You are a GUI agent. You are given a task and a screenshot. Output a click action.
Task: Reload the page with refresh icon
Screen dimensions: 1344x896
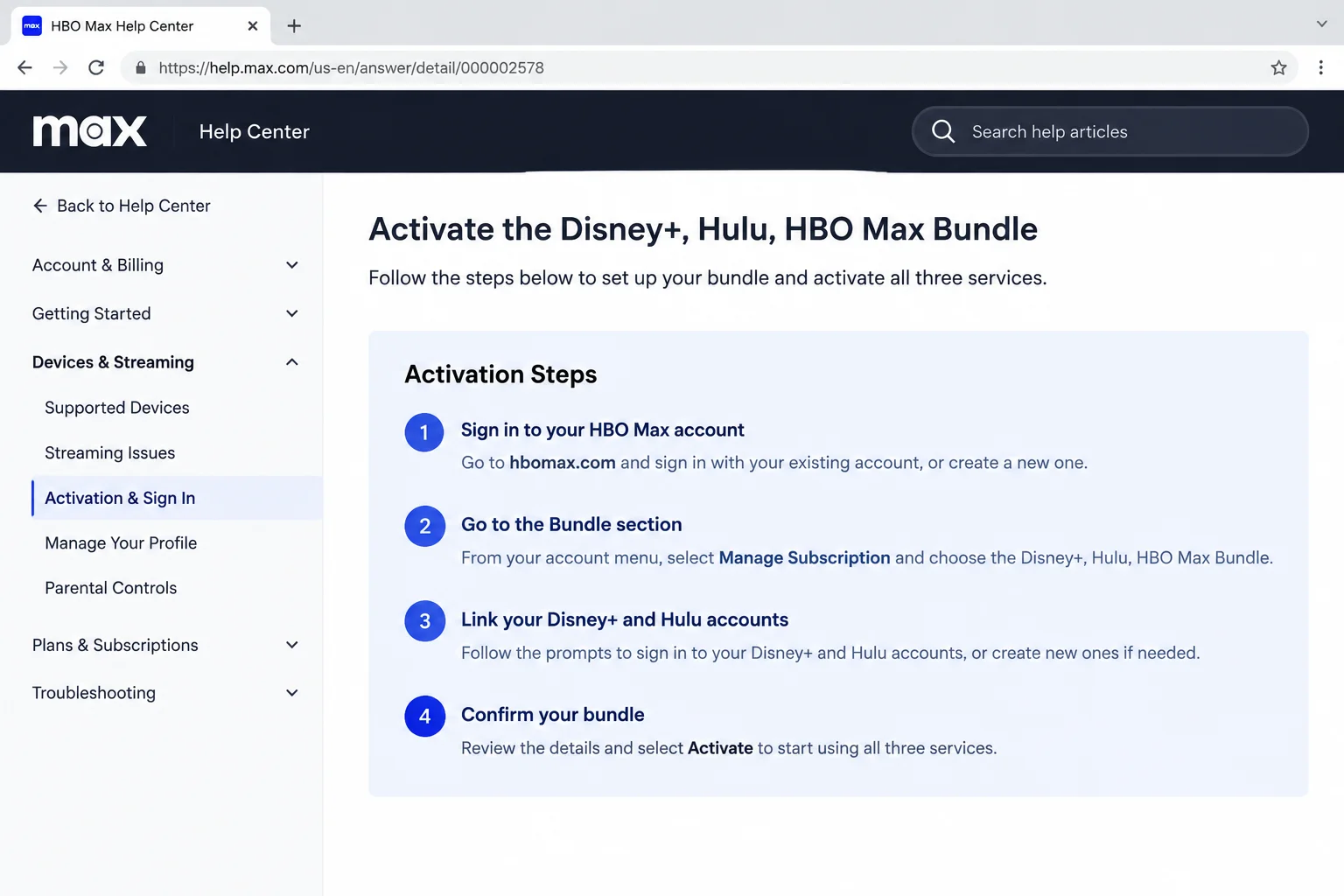[96, 67]
